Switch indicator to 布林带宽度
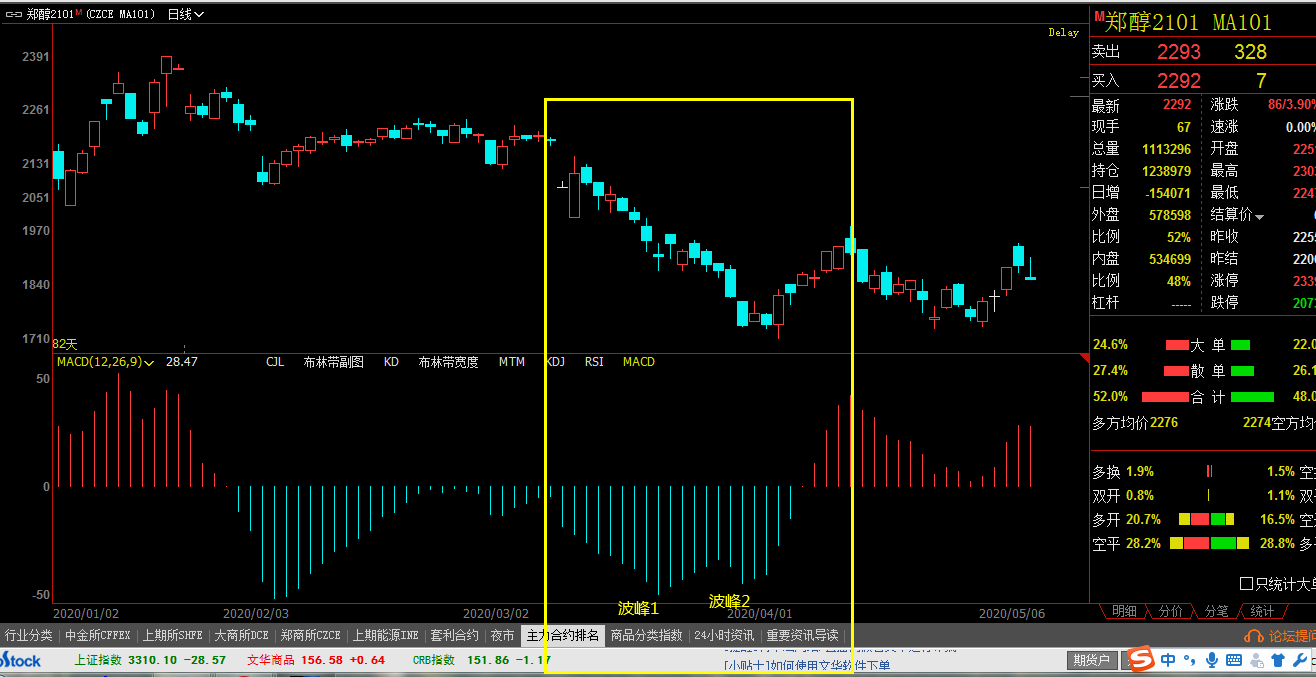This screenshot has height=677, width=1316. click(448, 362)
